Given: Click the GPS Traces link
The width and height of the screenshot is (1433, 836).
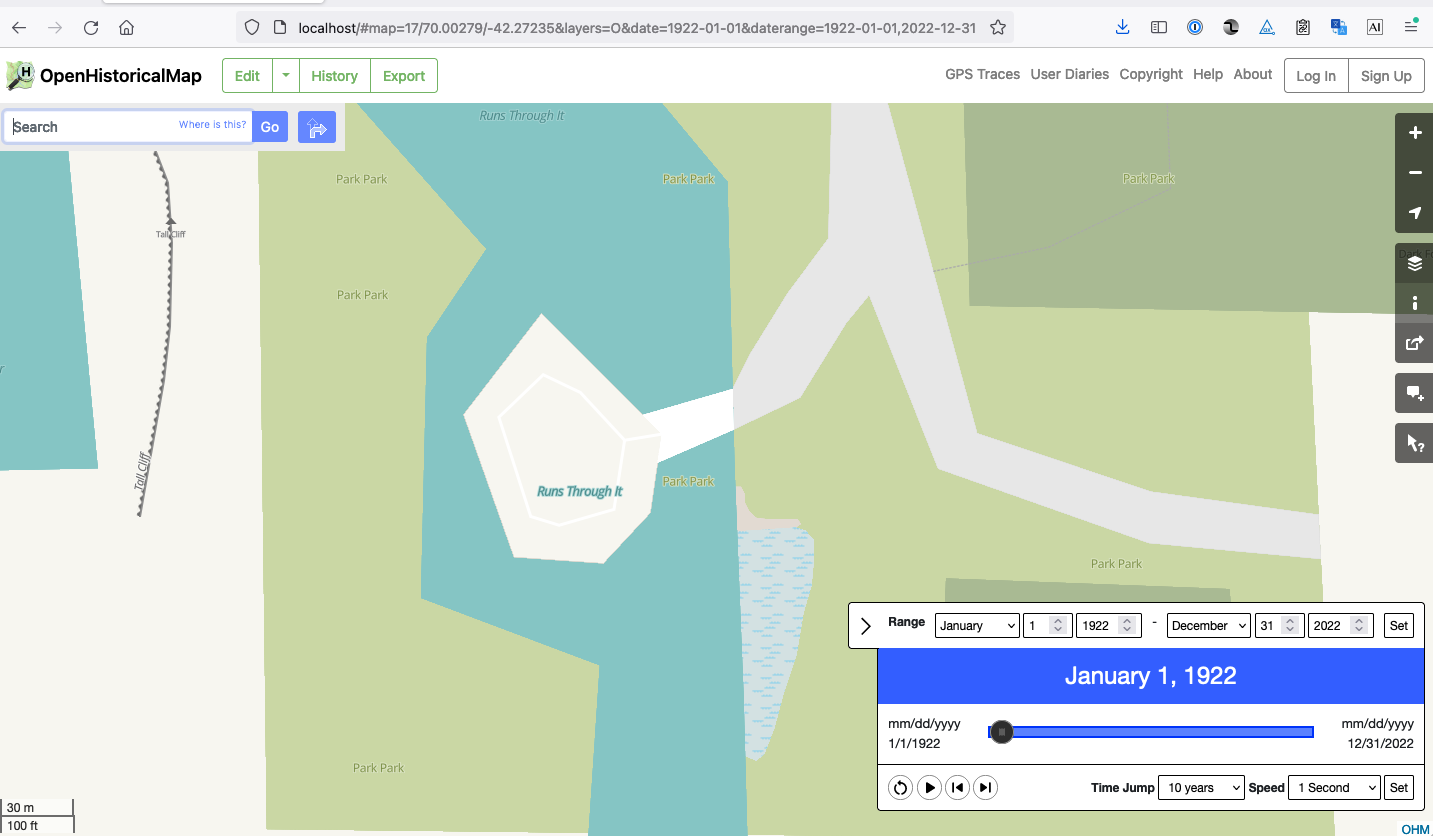Looking at the screenshot, I should pos(982,74).
